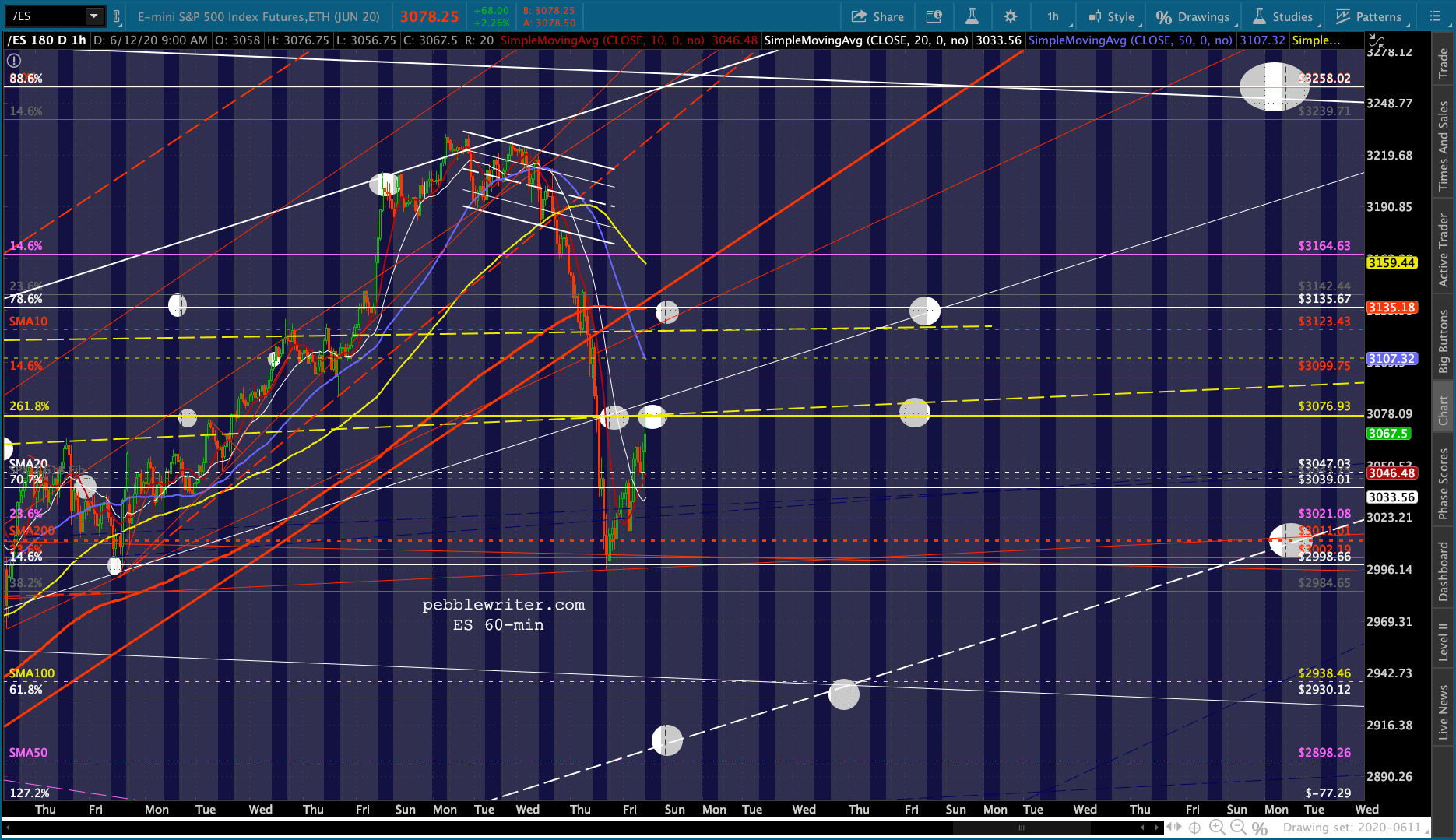The height and width of the screenshot is (840, 1456).
Task: Open the Active Trader sidebar tab
Action: point(1444,250)
